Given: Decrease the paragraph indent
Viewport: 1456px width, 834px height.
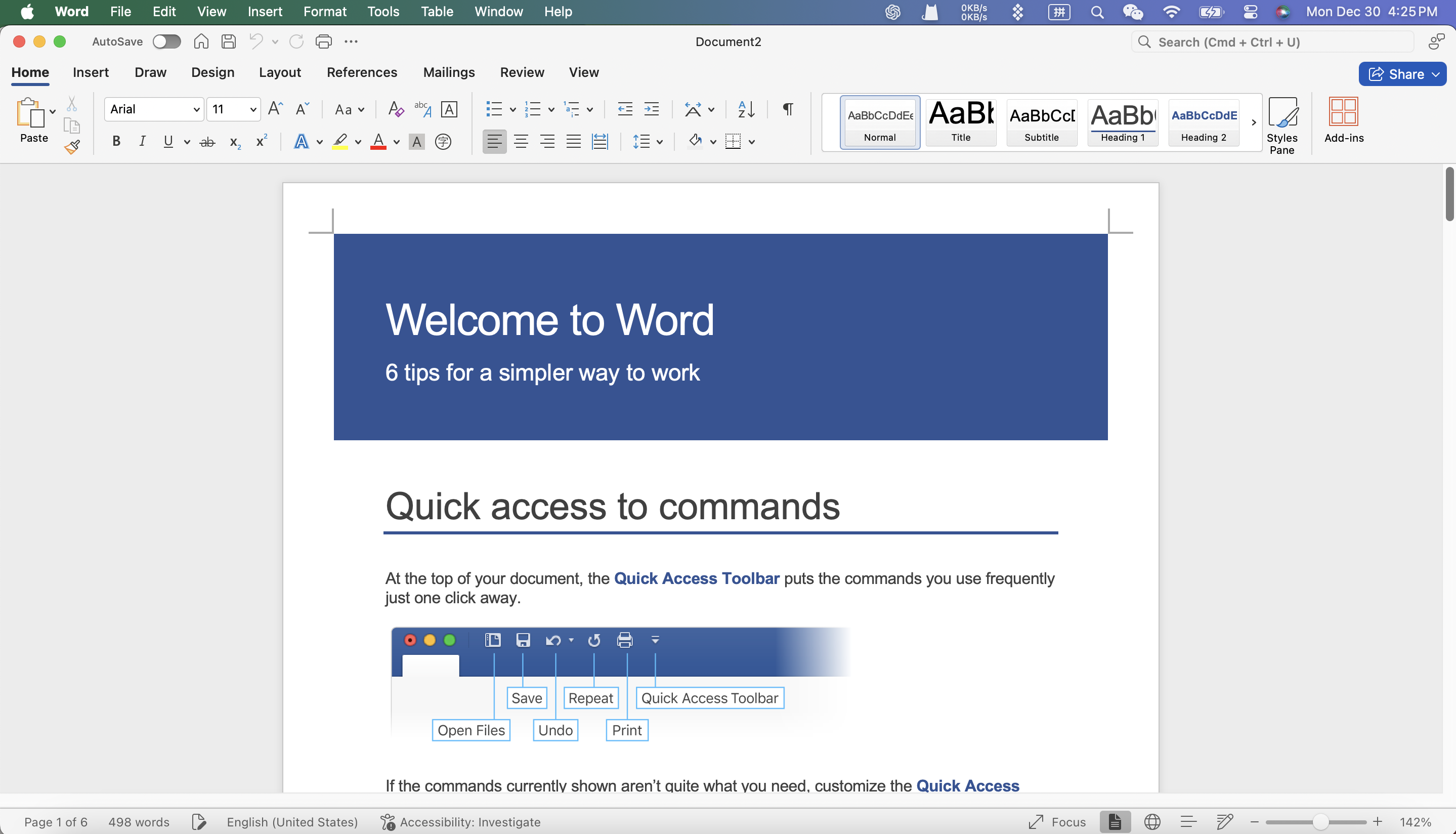Looking at the screenshot, I should coord(625,109).
